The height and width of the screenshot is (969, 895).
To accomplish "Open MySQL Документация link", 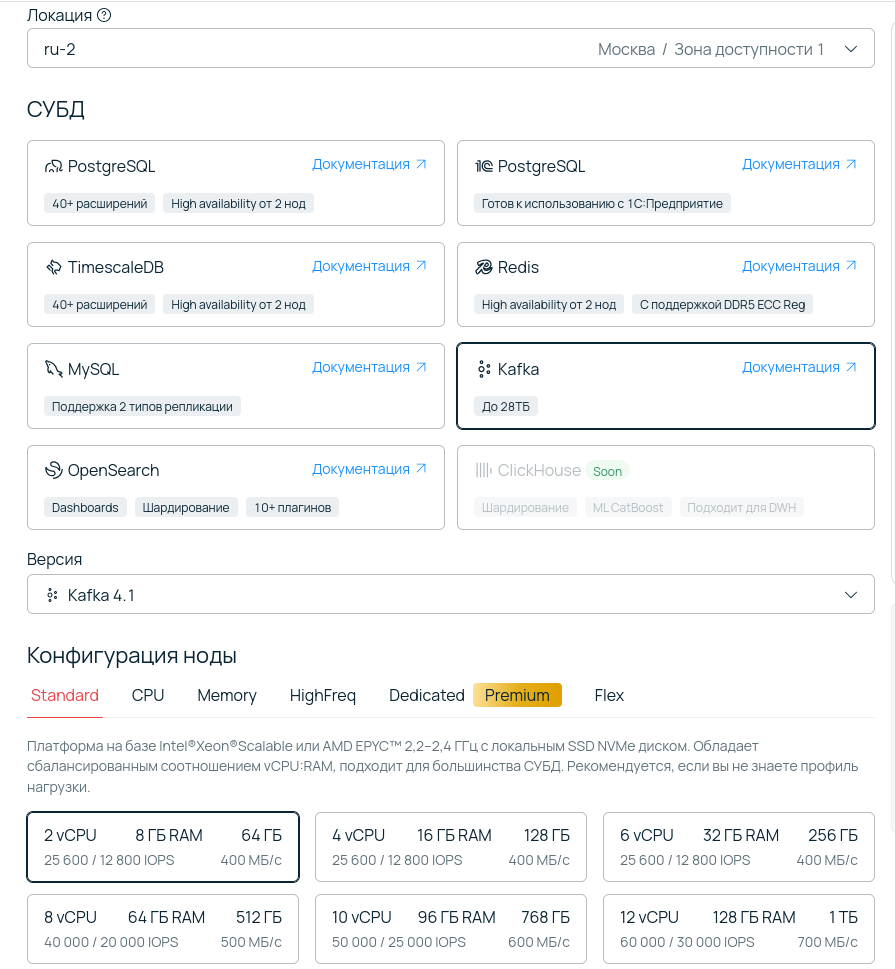I will click(369, 367).
